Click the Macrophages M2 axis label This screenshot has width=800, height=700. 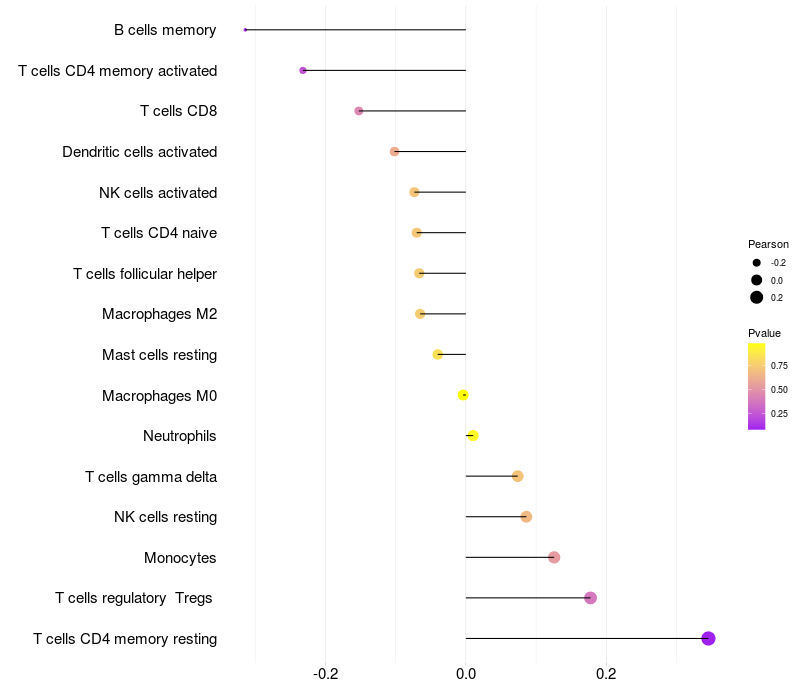pyautogui.click(x=159, y=314)
